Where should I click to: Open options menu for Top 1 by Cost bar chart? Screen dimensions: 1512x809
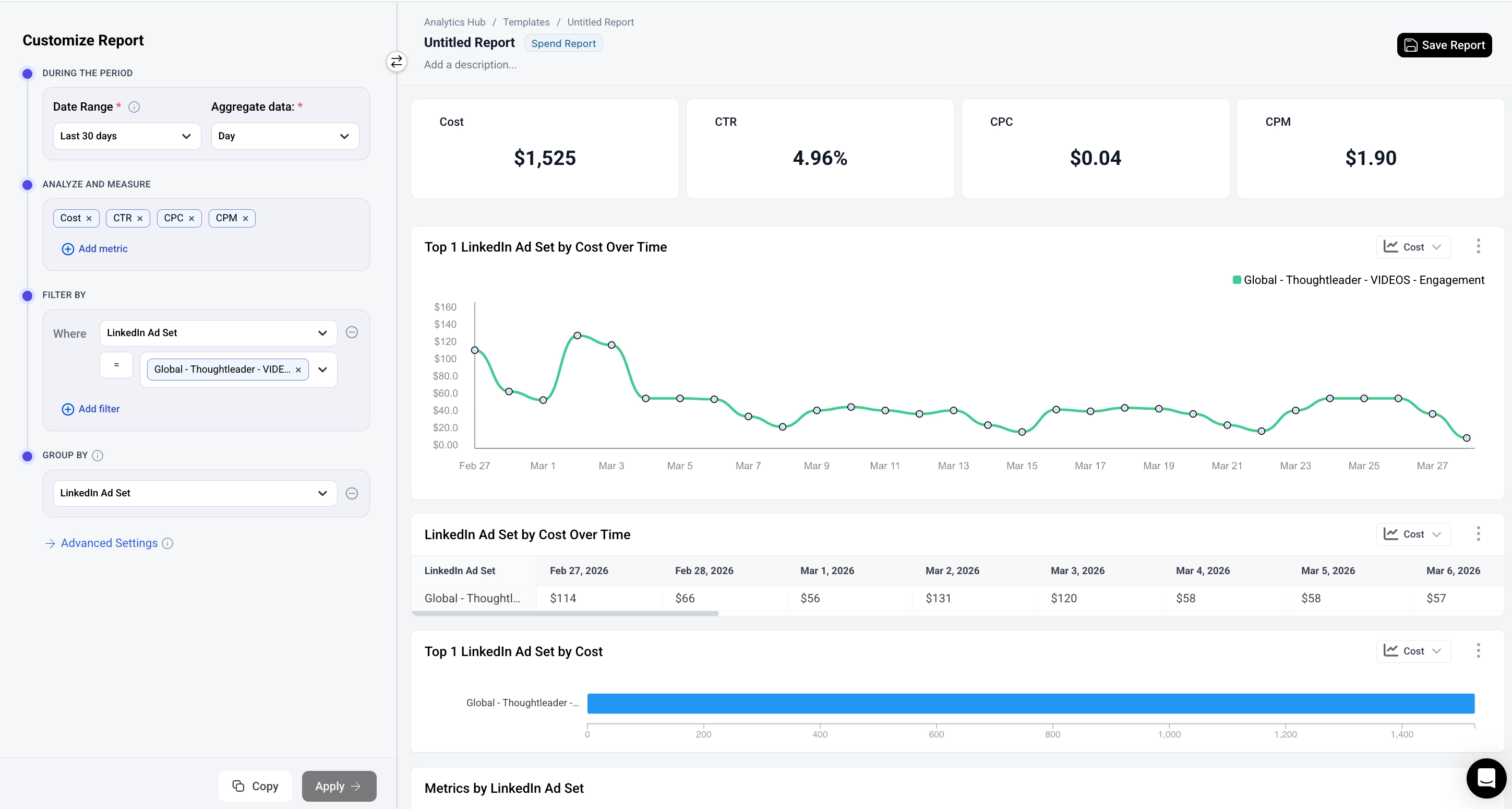point(1478,650)
